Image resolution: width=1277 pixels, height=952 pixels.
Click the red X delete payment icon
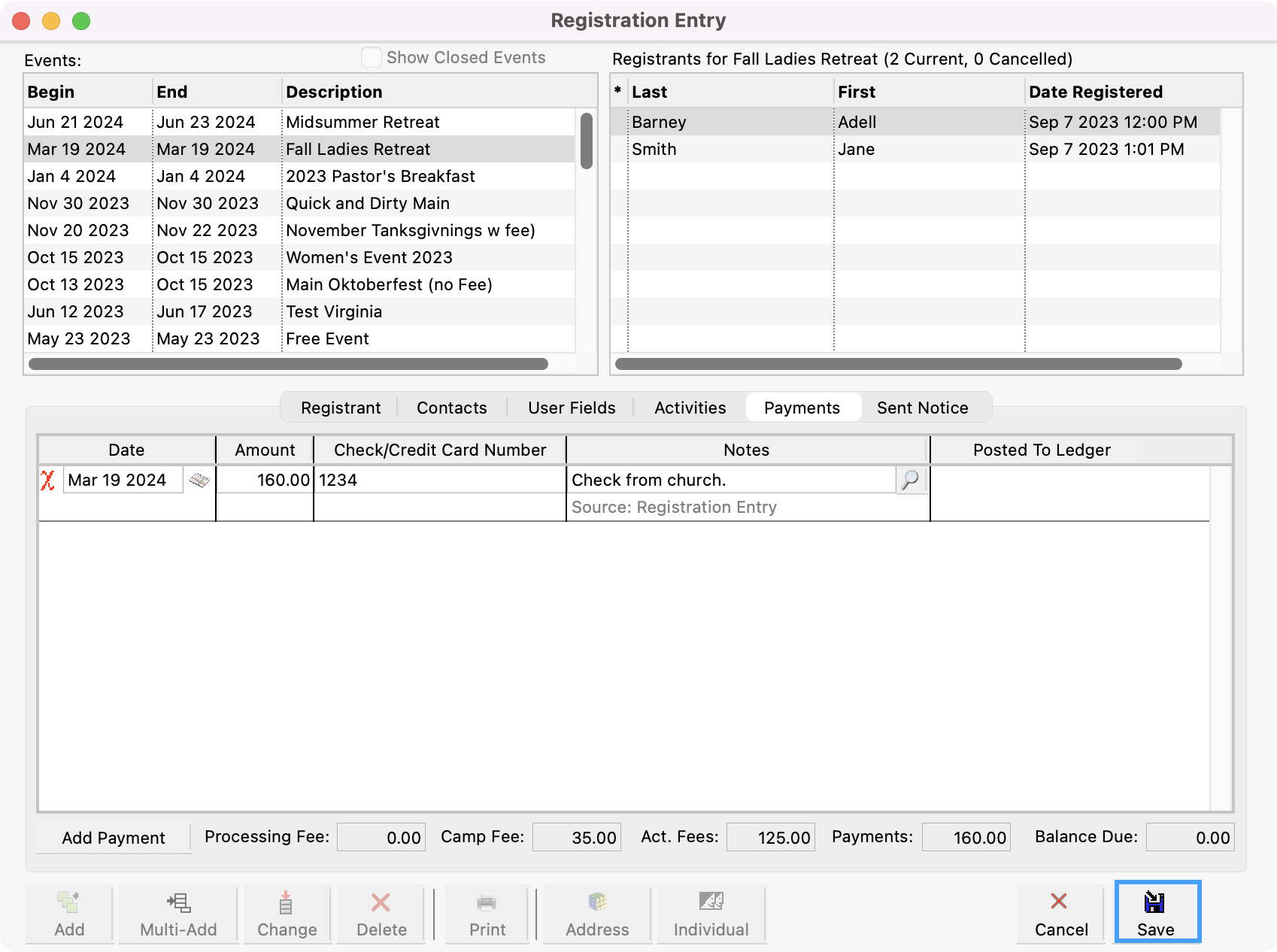[47, 480]
